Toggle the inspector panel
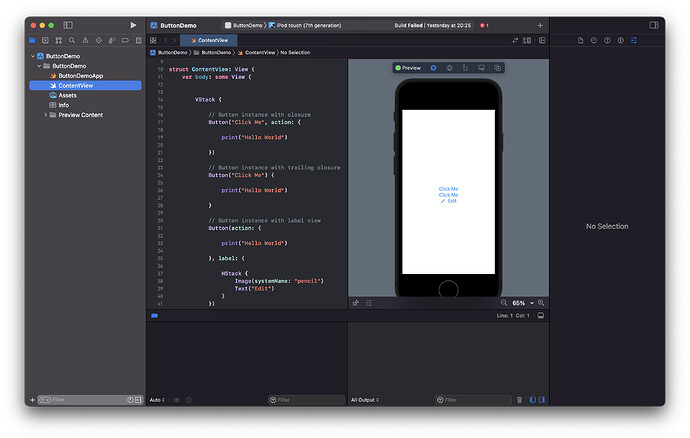This screenshot has height=438, width=690. pyautogui.click(x=654, y=25)
